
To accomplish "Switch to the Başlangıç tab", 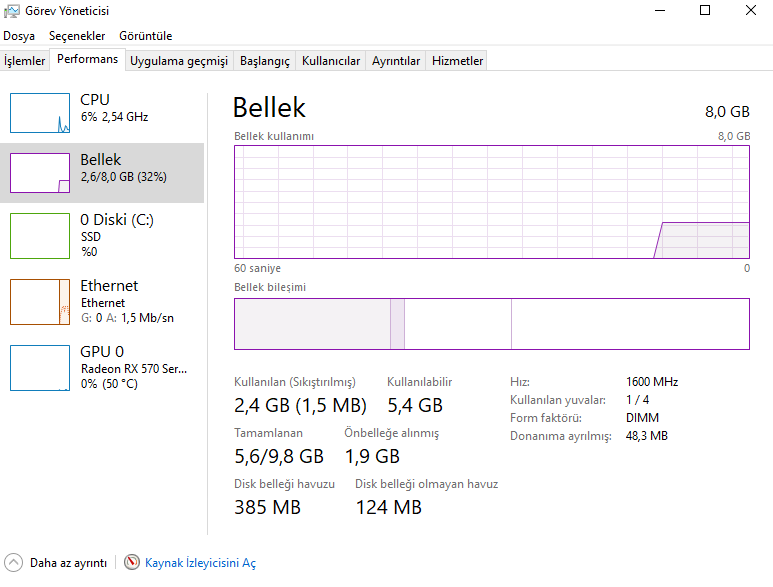I will tap(264, 61).
